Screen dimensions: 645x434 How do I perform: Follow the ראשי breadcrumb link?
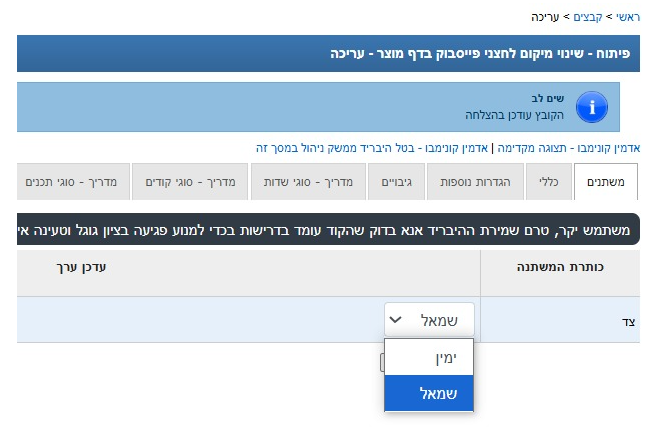628,17
